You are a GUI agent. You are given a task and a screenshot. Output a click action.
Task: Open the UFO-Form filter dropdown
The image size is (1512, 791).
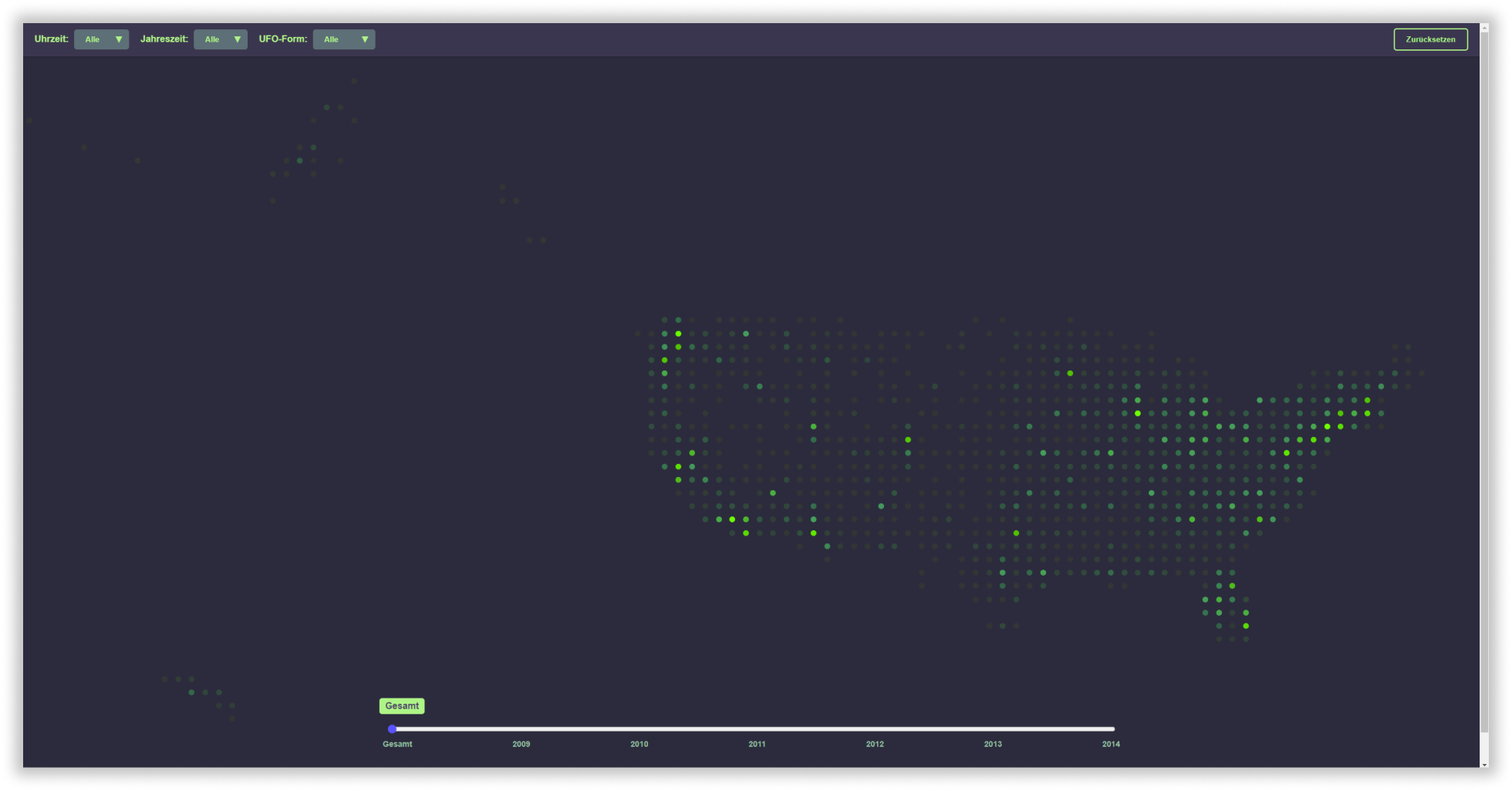[x=343, y=39]
